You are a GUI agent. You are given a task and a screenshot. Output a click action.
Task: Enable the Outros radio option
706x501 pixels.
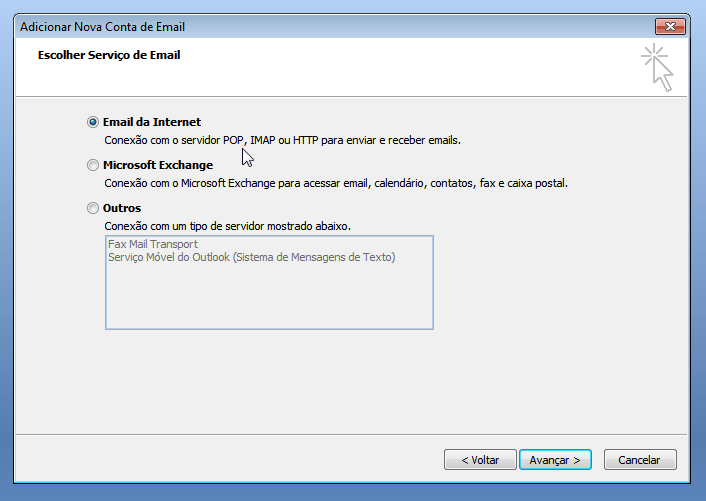[93, 208]
